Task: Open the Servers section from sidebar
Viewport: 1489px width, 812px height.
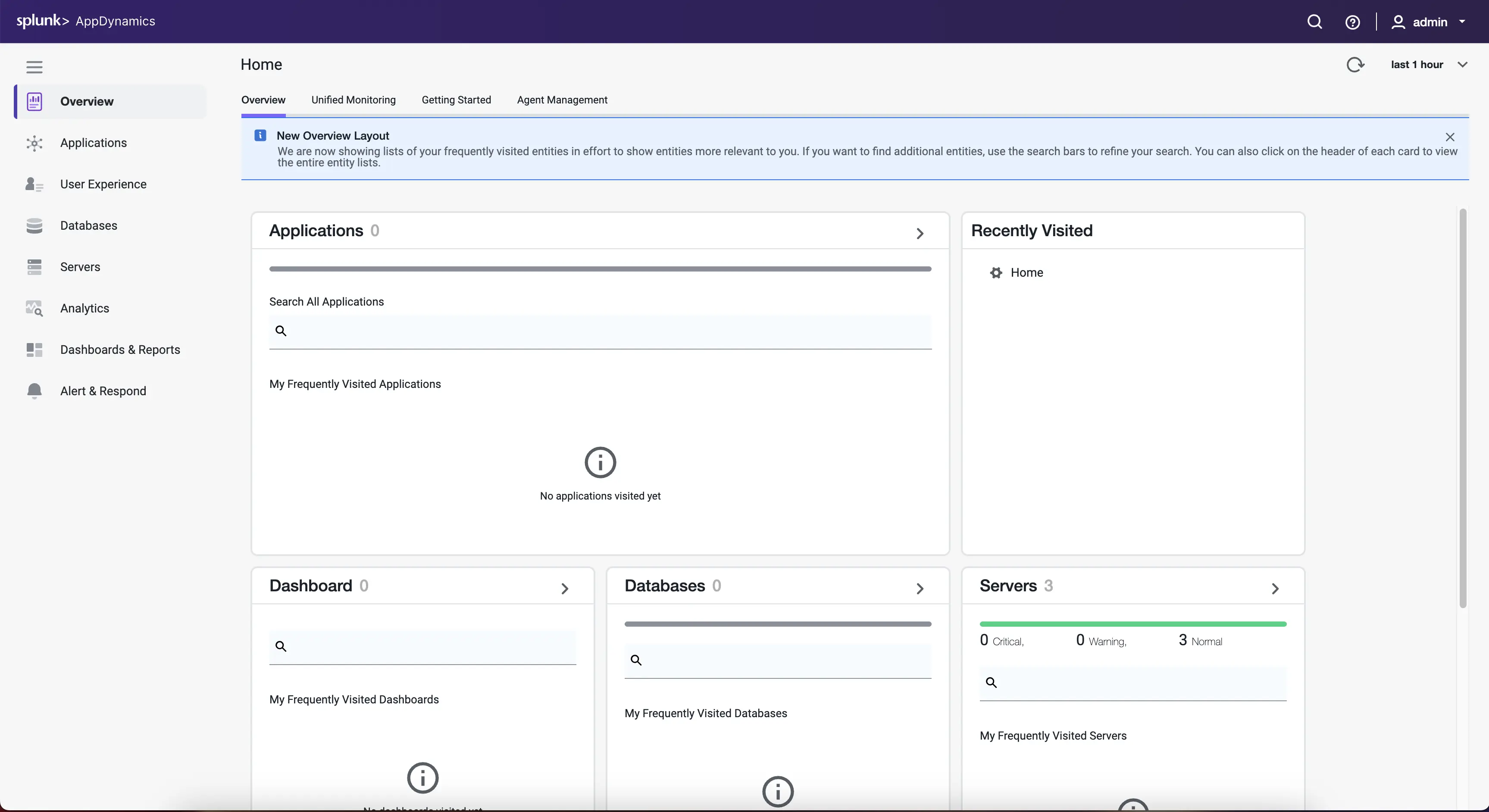Action: coord(34,266)
